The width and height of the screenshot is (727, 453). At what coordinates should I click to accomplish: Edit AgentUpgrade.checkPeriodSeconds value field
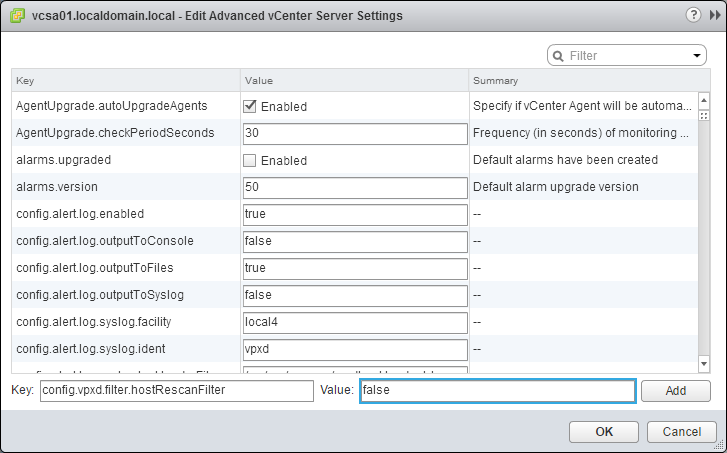coord(355,134)
